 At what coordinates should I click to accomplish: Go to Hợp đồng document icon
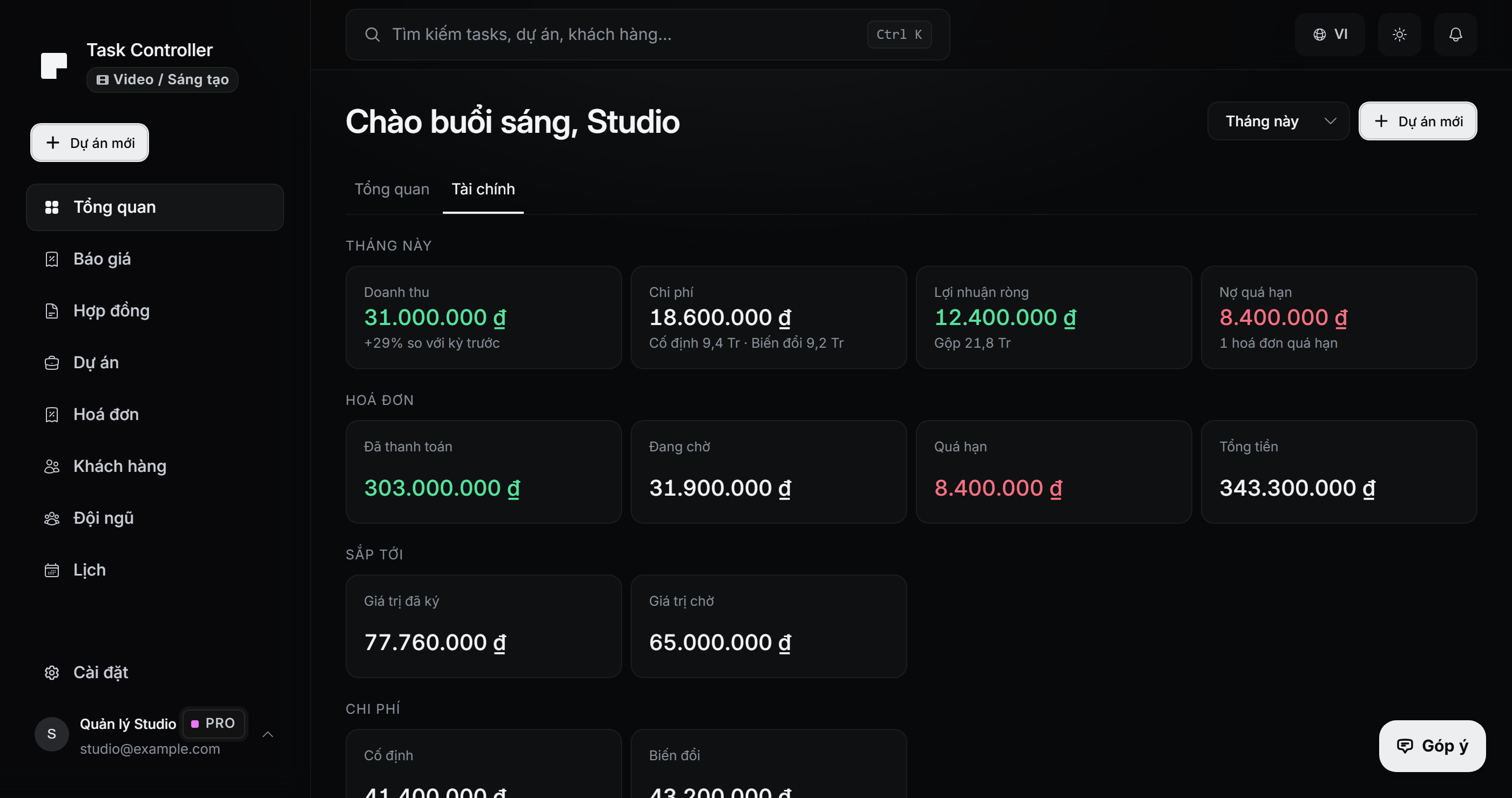(52, 311)
